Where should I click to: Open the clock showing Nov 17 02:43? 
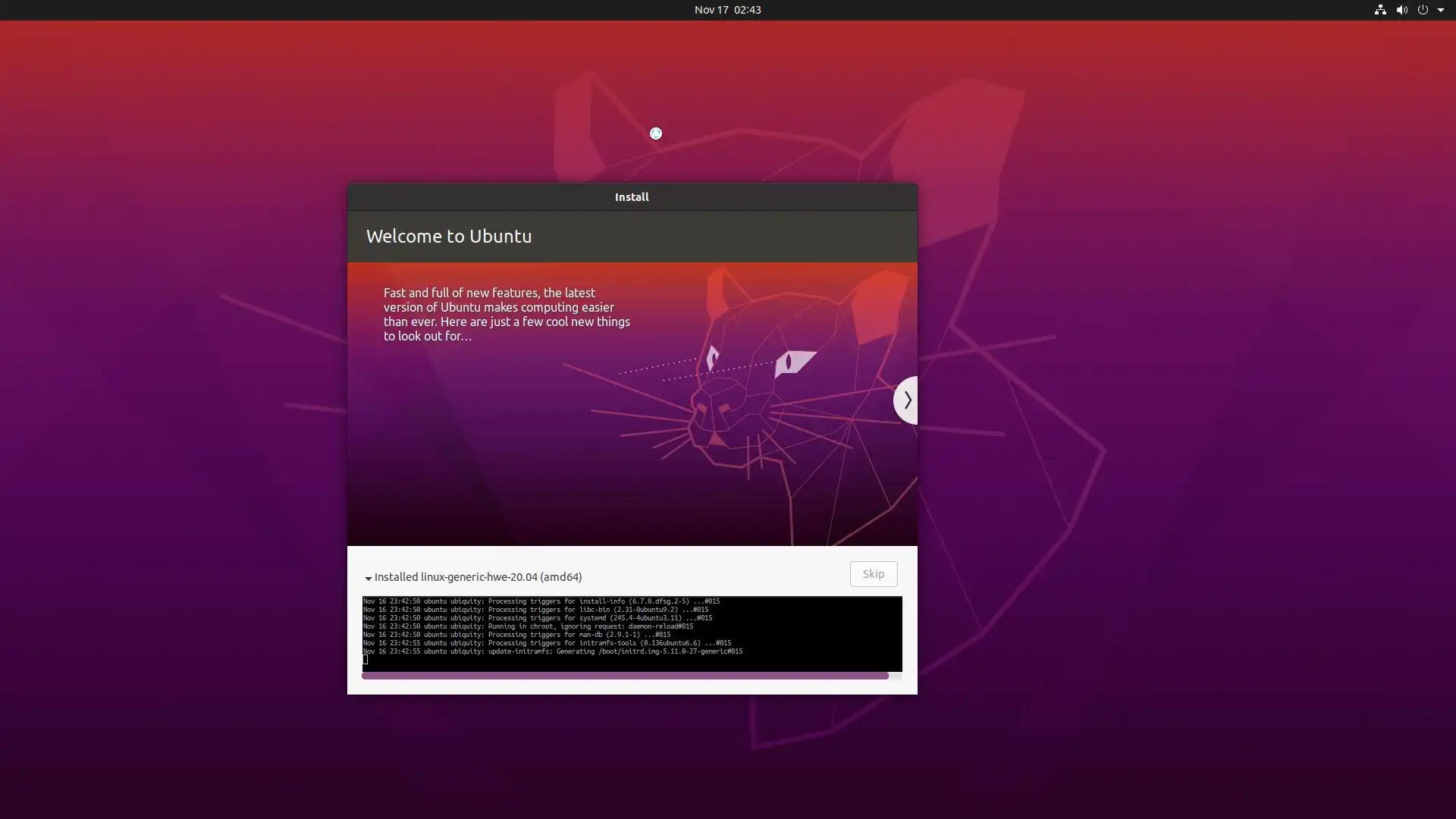[x=727, y=10]
